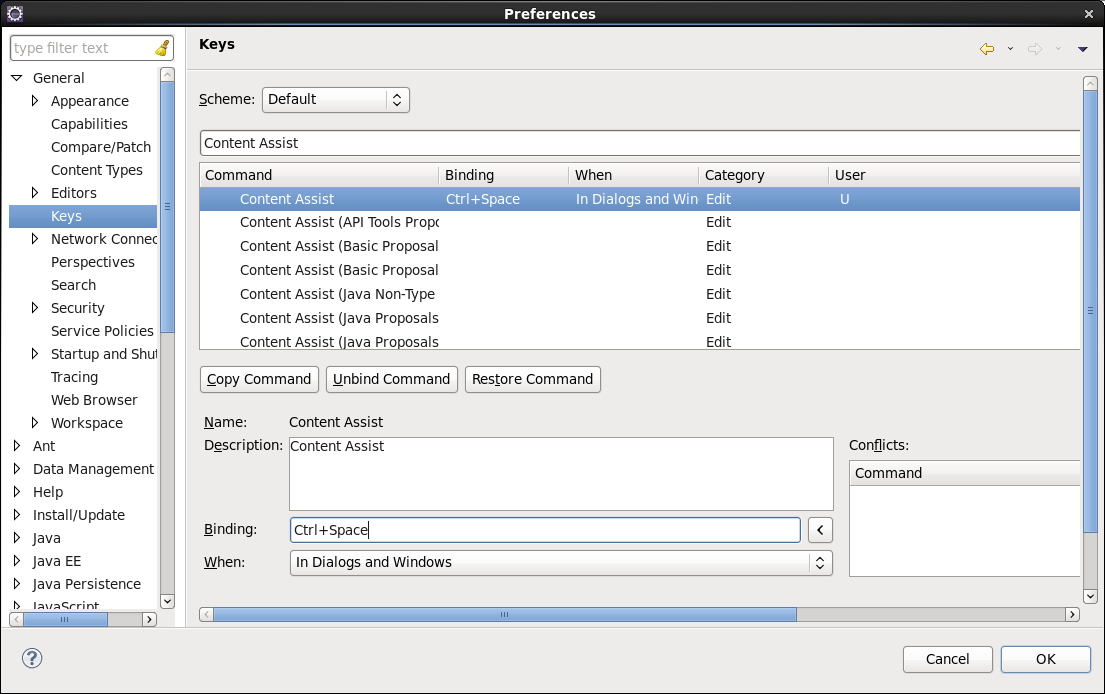Select Web Browser preferences page
The image size is (1105, 694).
tap(94, 400)
